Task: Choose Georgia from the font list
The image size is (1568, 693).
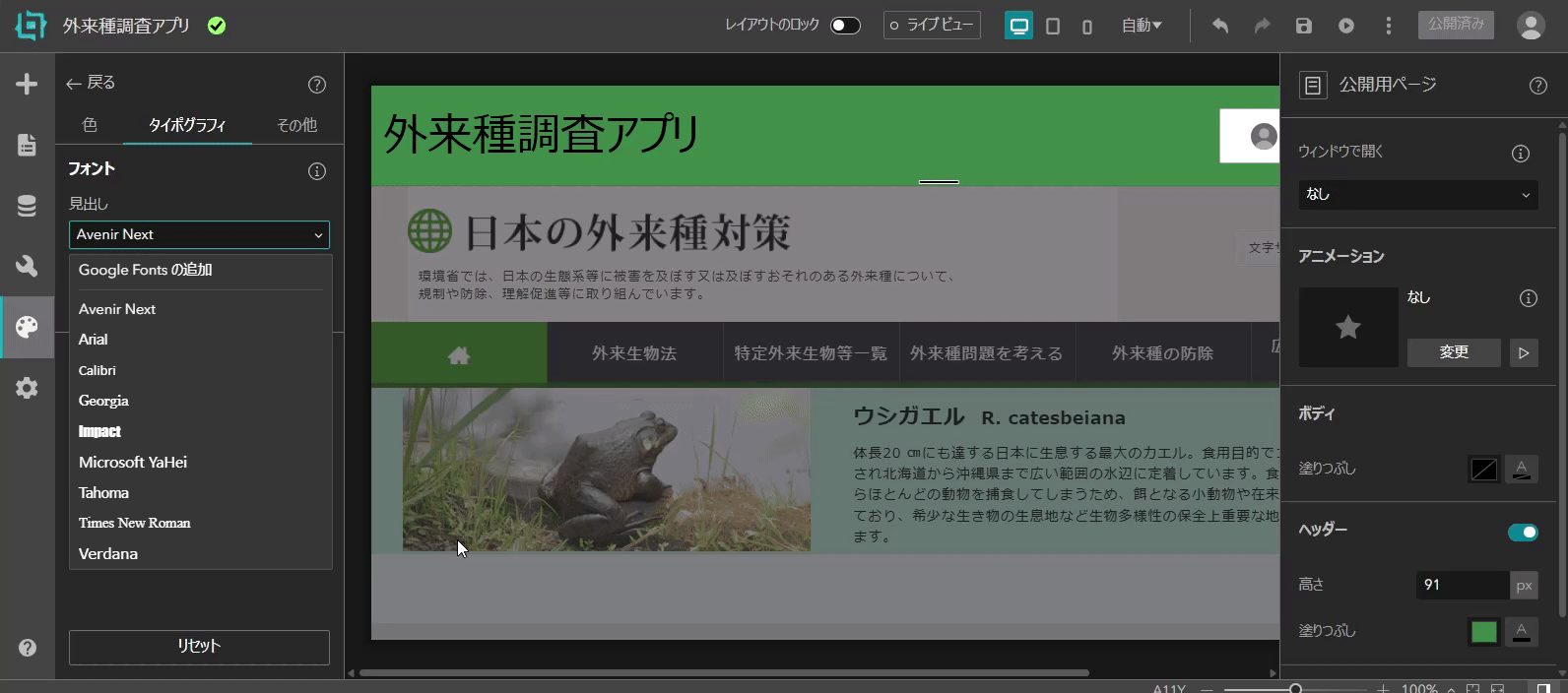Action: (103, 401)
